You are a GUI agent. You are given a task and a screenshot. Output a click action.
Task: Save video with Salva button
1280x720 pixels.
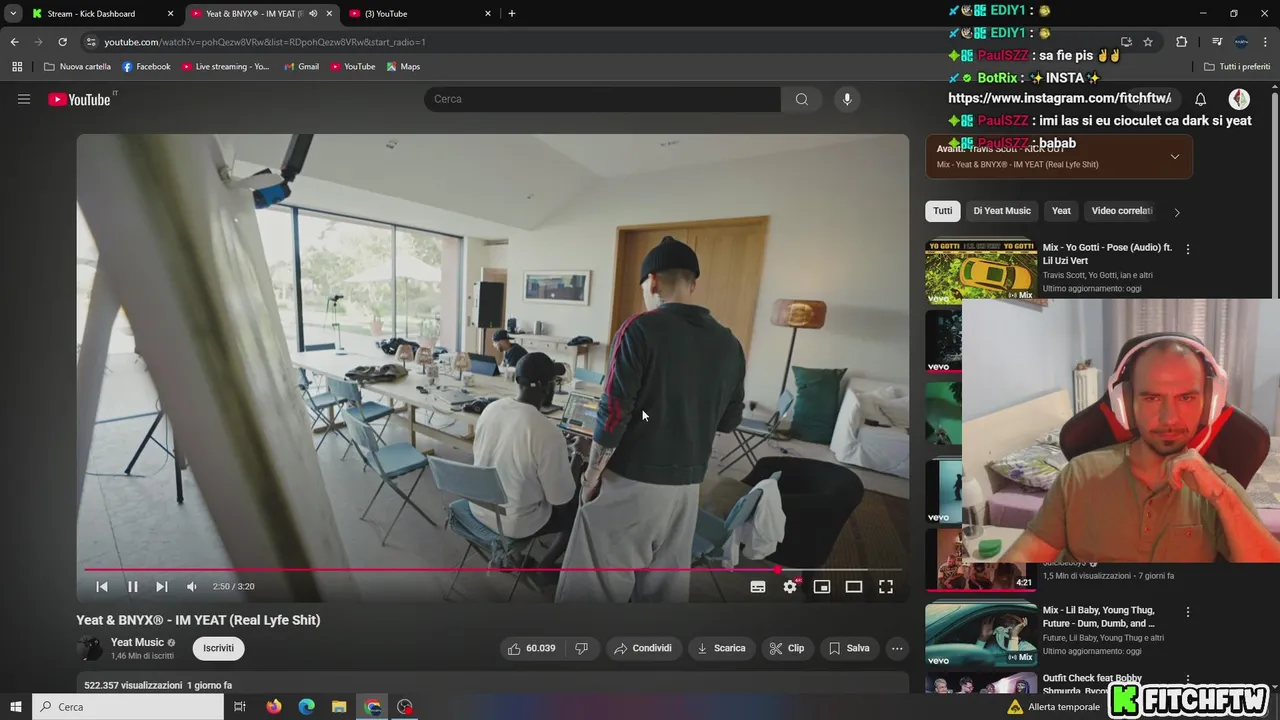point(849,648)
